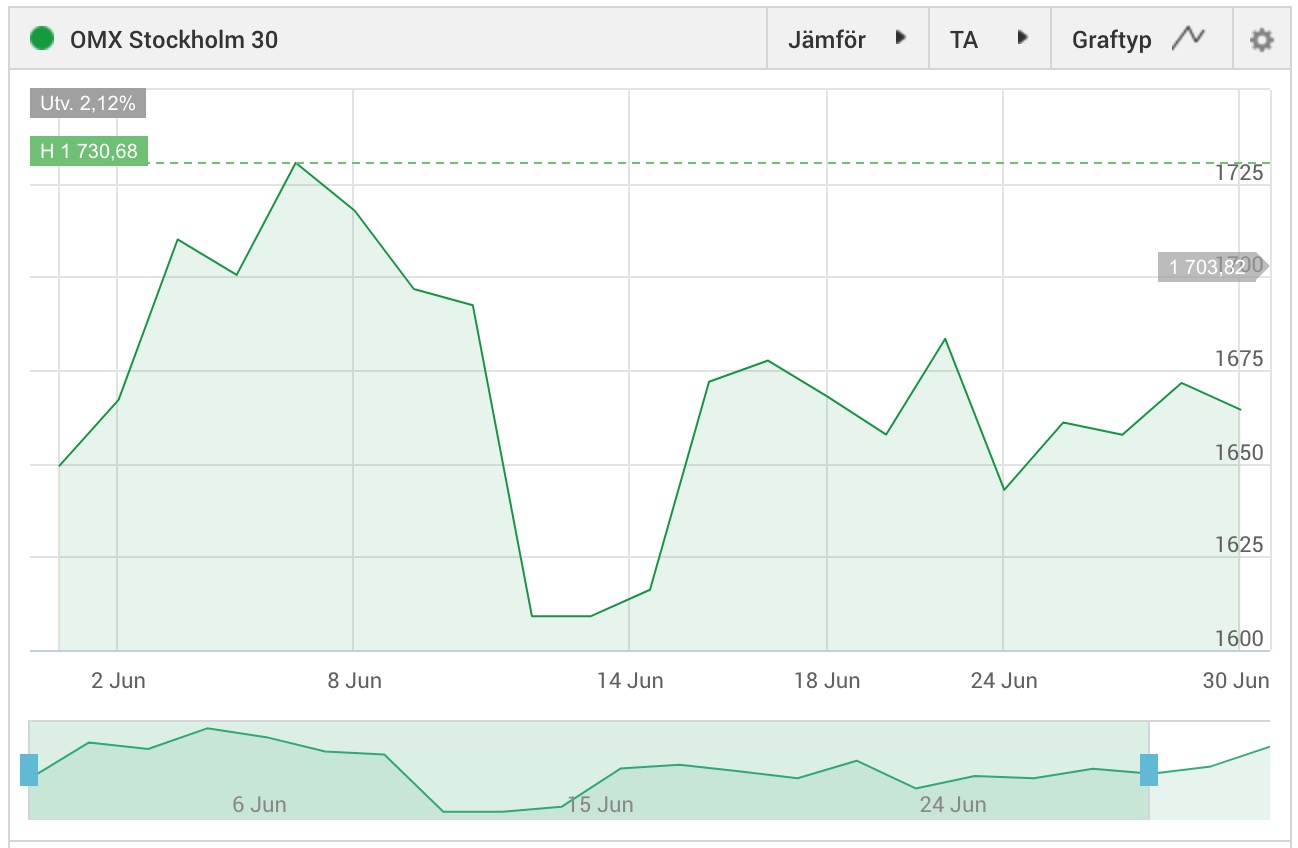Click the H 1 730,68 high label
Image resolution: width=1298 pixels, height=848 pixels.
point(89,151)
